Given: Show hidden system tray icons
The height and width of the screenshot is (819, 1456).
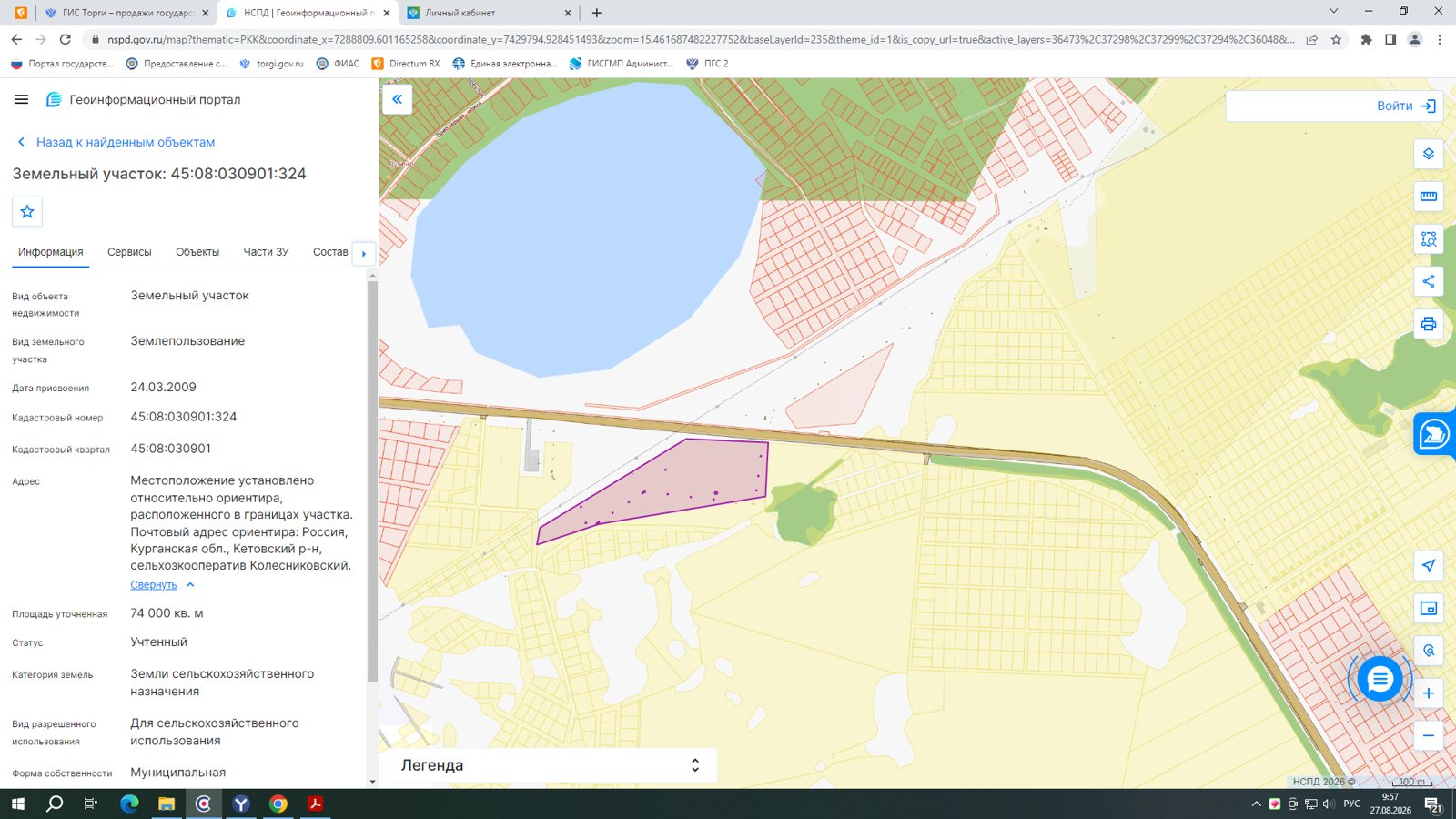Looking at the screenshot, I should point(1257,804).
